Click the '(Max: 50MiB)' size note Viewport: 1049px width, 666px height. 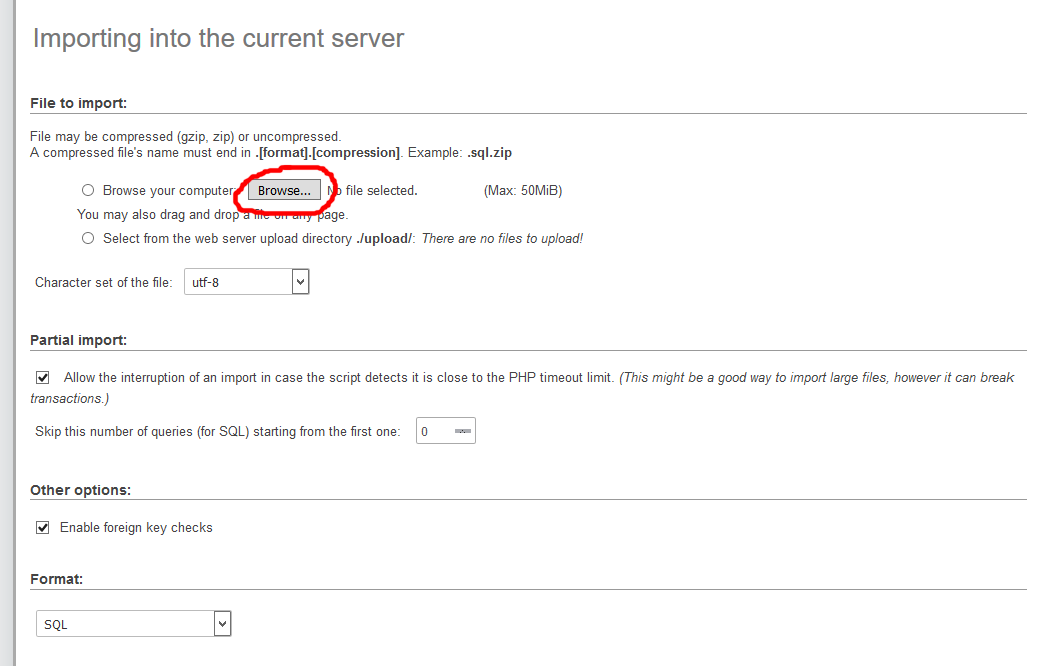[522, 190]
